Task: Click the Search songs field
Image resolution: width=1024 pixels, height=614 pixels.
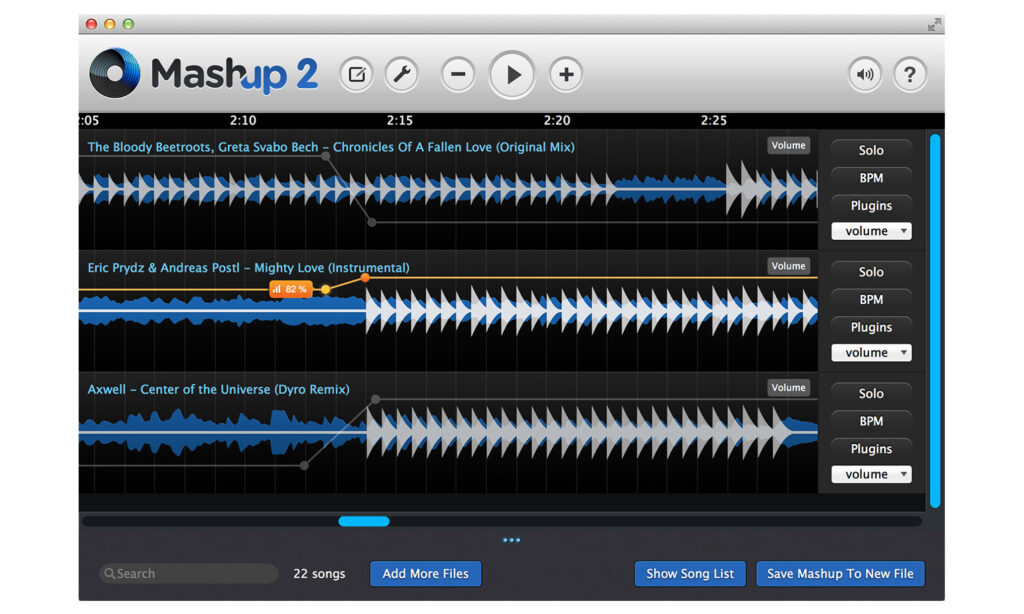Action: coord(188,574)
